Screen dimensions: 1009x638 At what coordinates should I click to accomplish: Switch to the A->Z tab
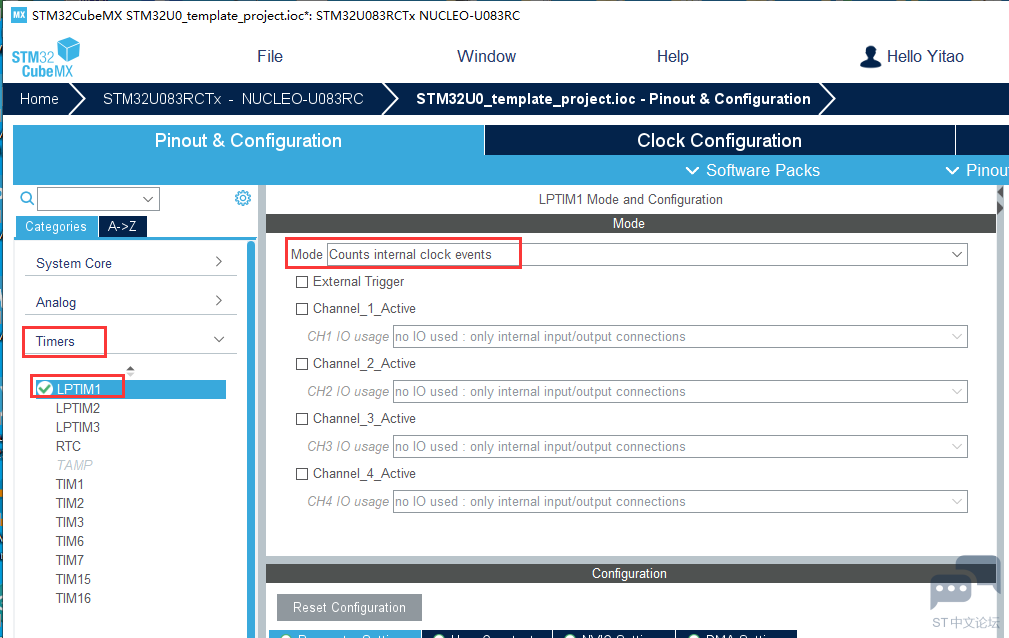(122, 227)
